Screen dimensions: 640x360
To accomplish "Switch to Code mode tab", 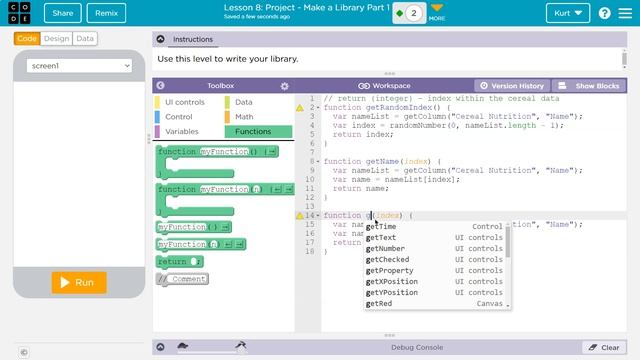I will 27,38.
